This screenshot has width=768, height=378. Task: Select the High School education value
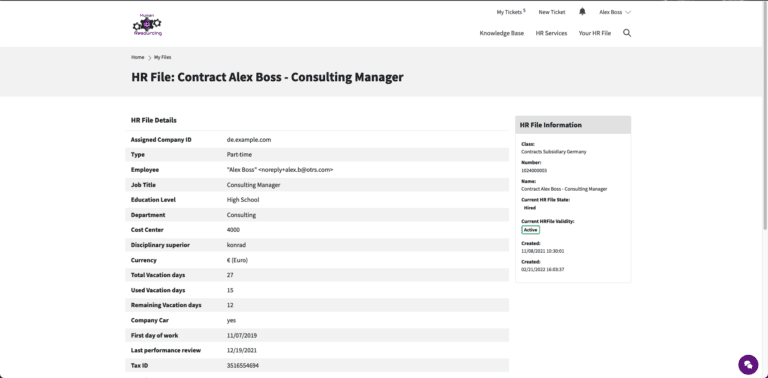click(243, 200)
